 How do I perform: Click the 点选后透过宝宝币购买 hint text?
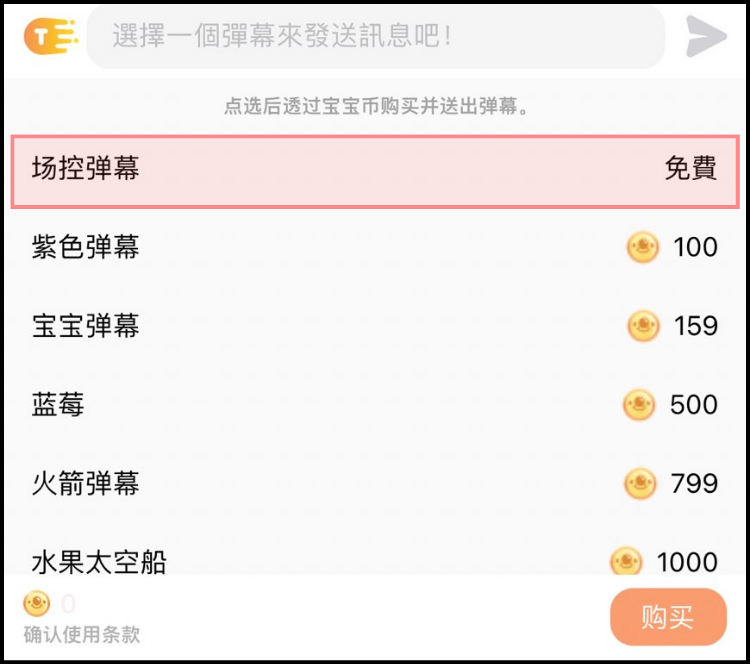(375, 106)
